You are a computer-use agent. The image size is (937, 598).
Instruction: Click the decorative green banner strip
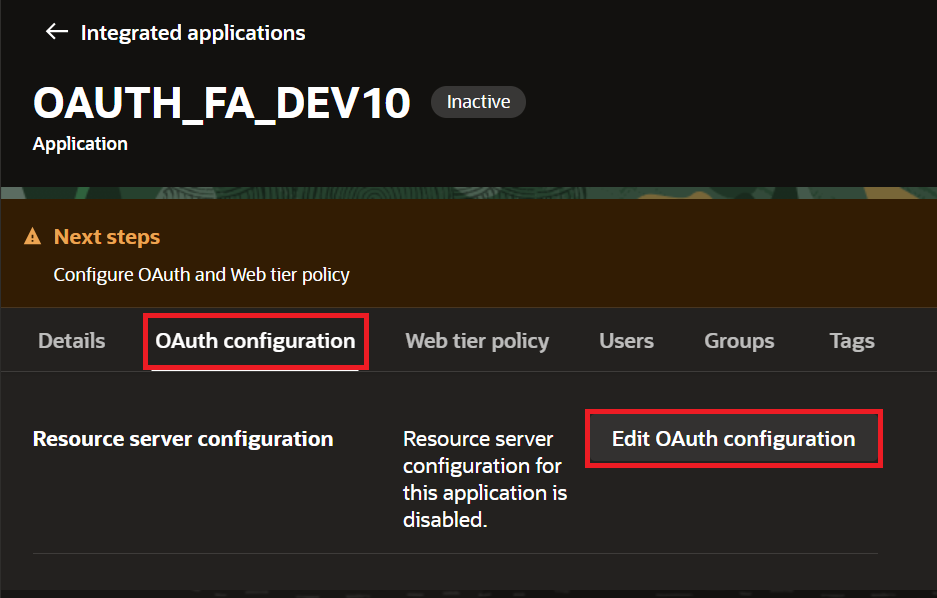pyautogui.click(x=468, y=192)
